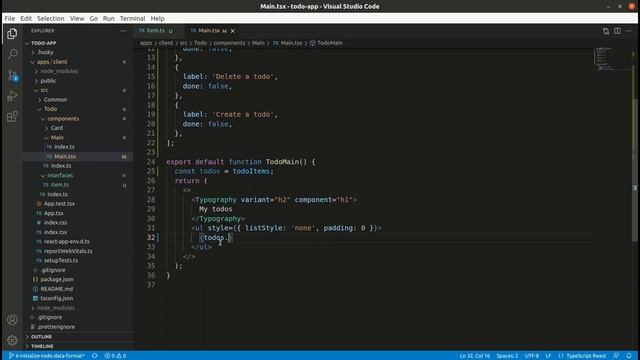Expand the TIMELINE section

78,346
